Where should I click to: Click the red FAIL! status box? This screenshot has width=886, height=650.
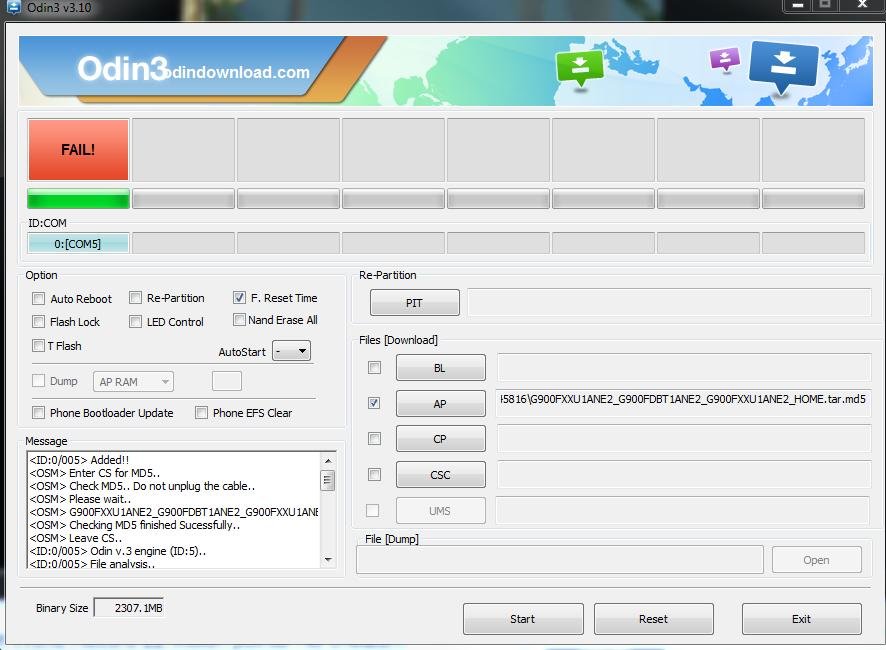[x=78, y=150]
